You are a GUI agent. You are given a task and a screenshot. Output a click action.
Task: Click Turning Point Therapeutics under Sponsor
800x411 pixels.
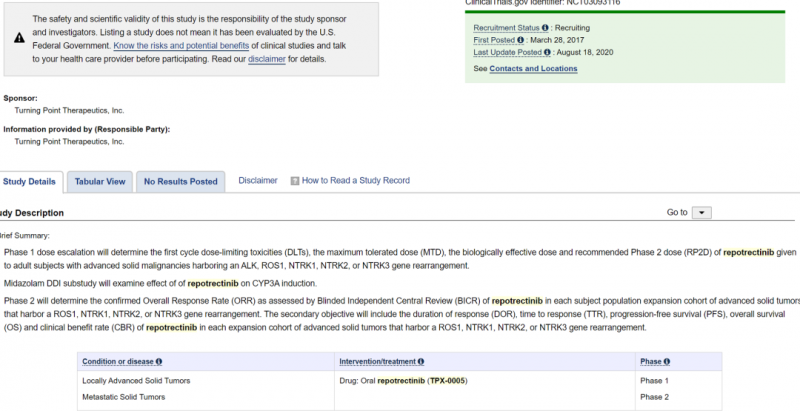69,111
